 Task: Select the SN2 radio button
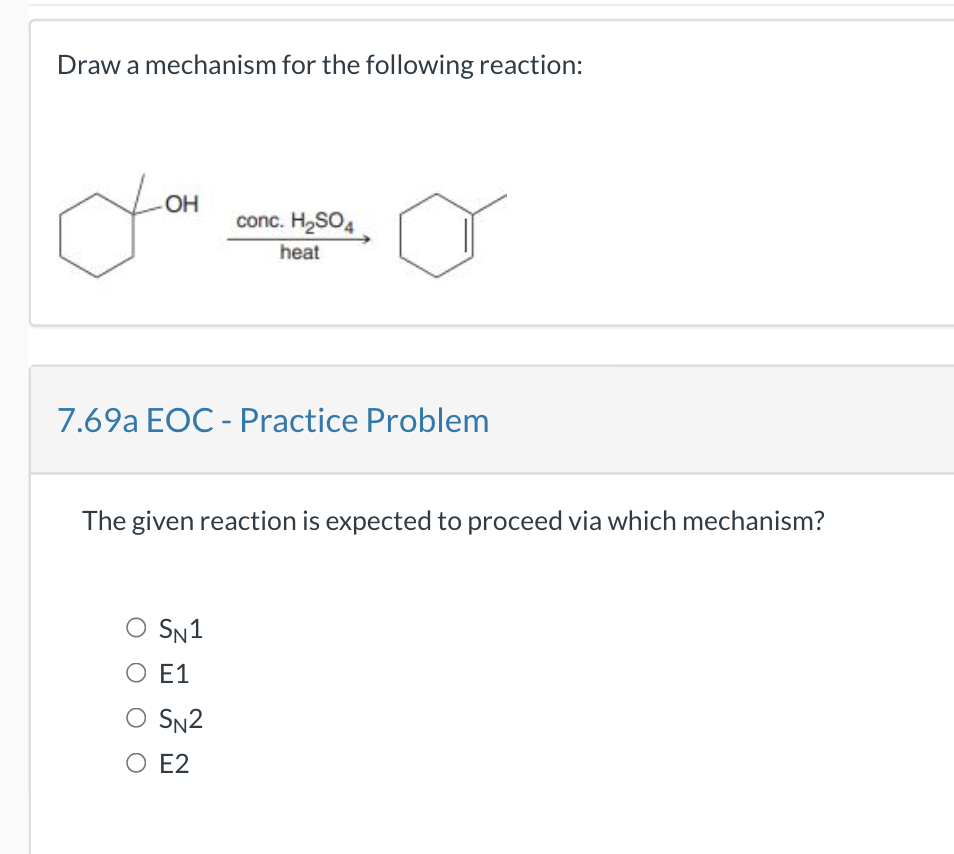[135, 718]
